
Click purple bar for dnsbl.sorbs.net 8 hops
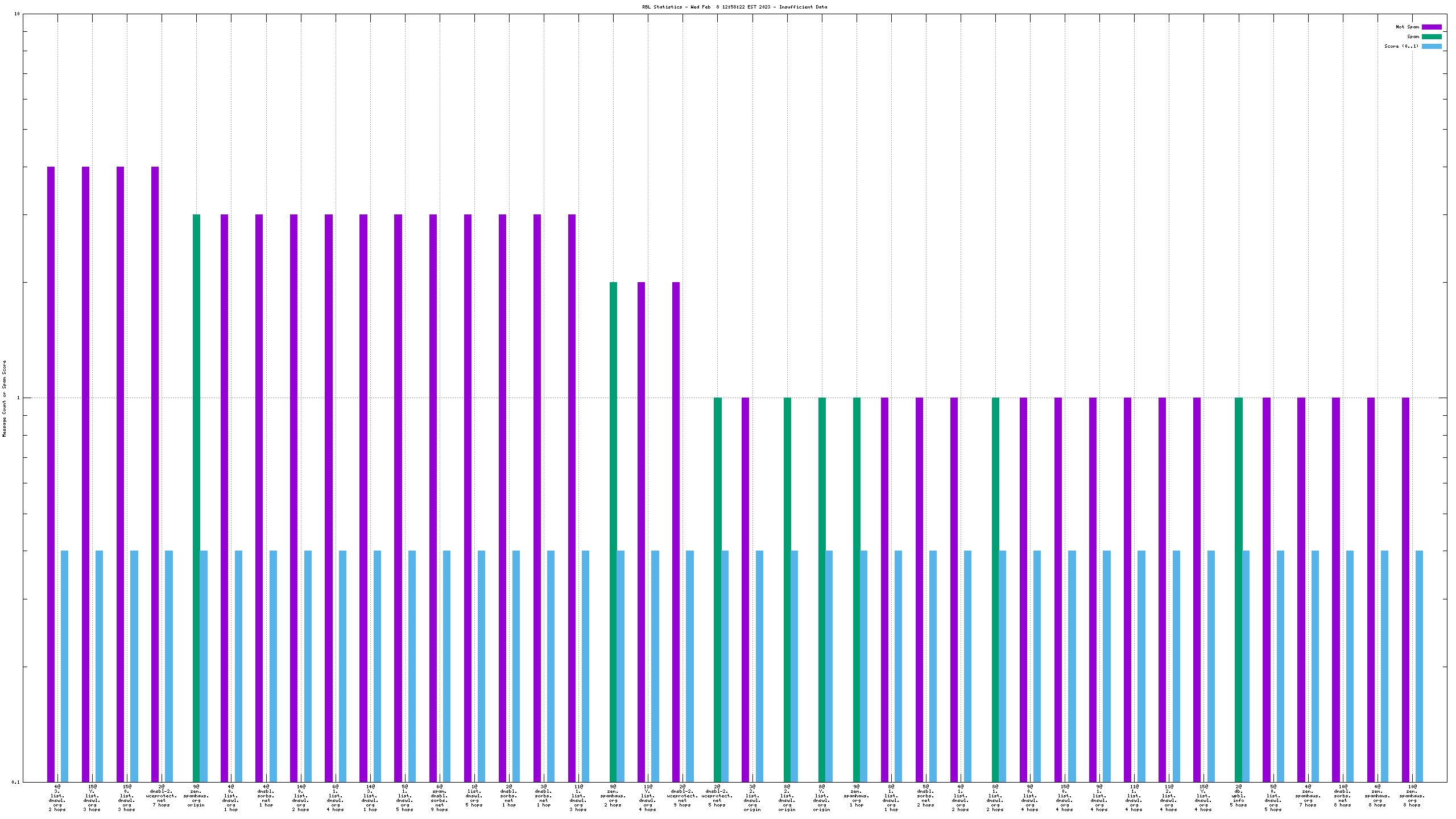pos(1335,589)
